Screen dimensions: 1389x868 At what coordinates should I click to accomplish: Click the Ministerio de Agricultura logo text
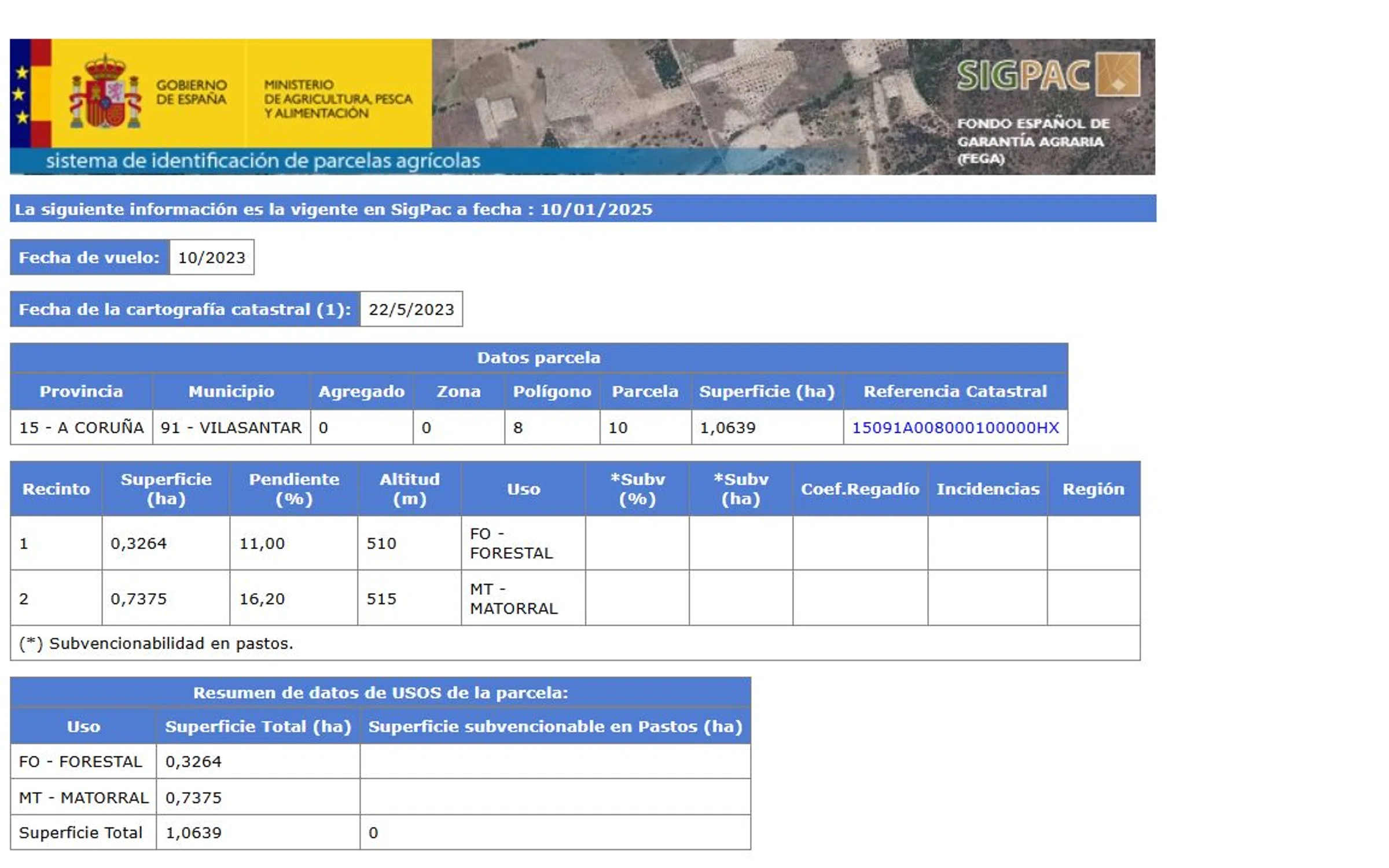(x=338, y=99)
